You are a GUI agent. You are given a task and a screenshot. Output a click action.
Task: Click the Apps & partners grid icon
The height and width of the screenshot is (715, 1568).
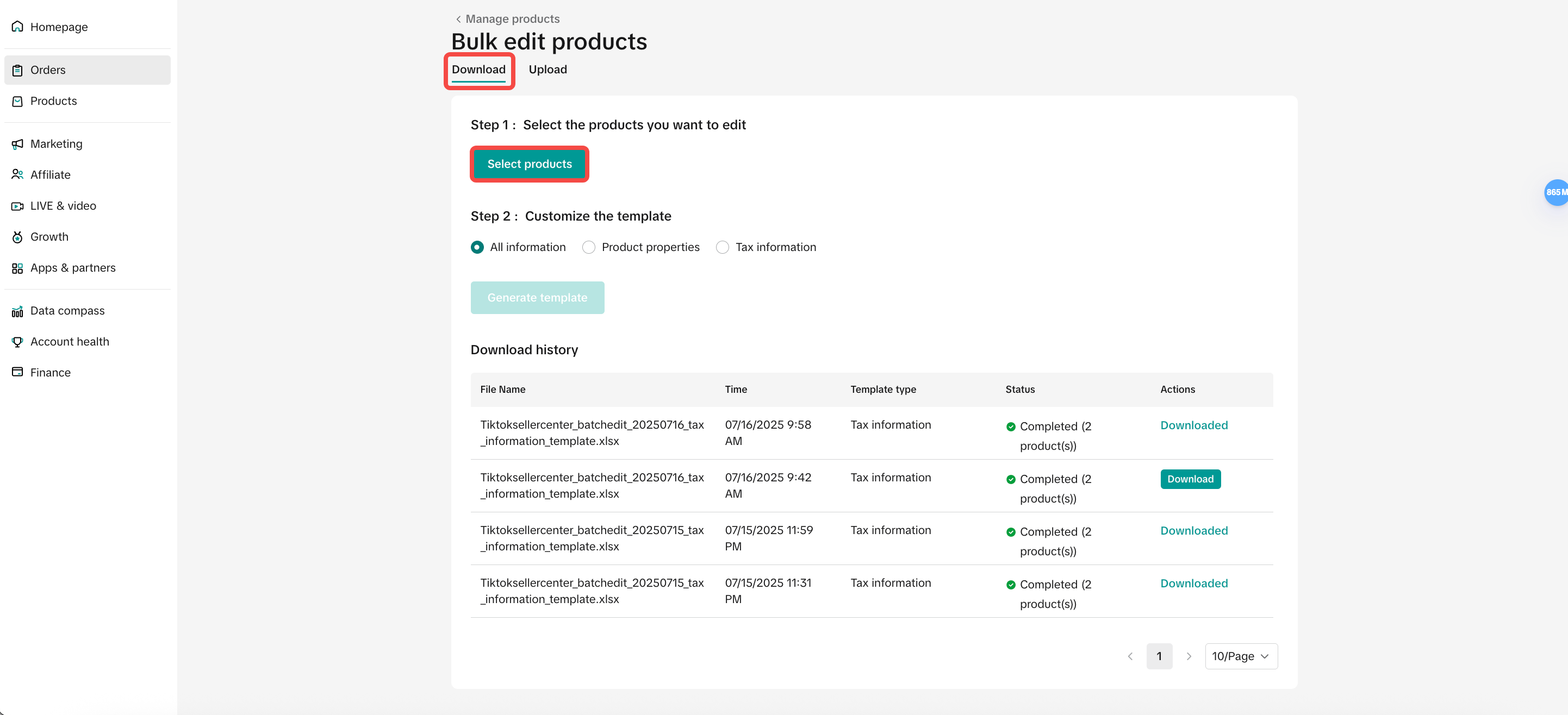pyautogui.click(x=17, y=268)
